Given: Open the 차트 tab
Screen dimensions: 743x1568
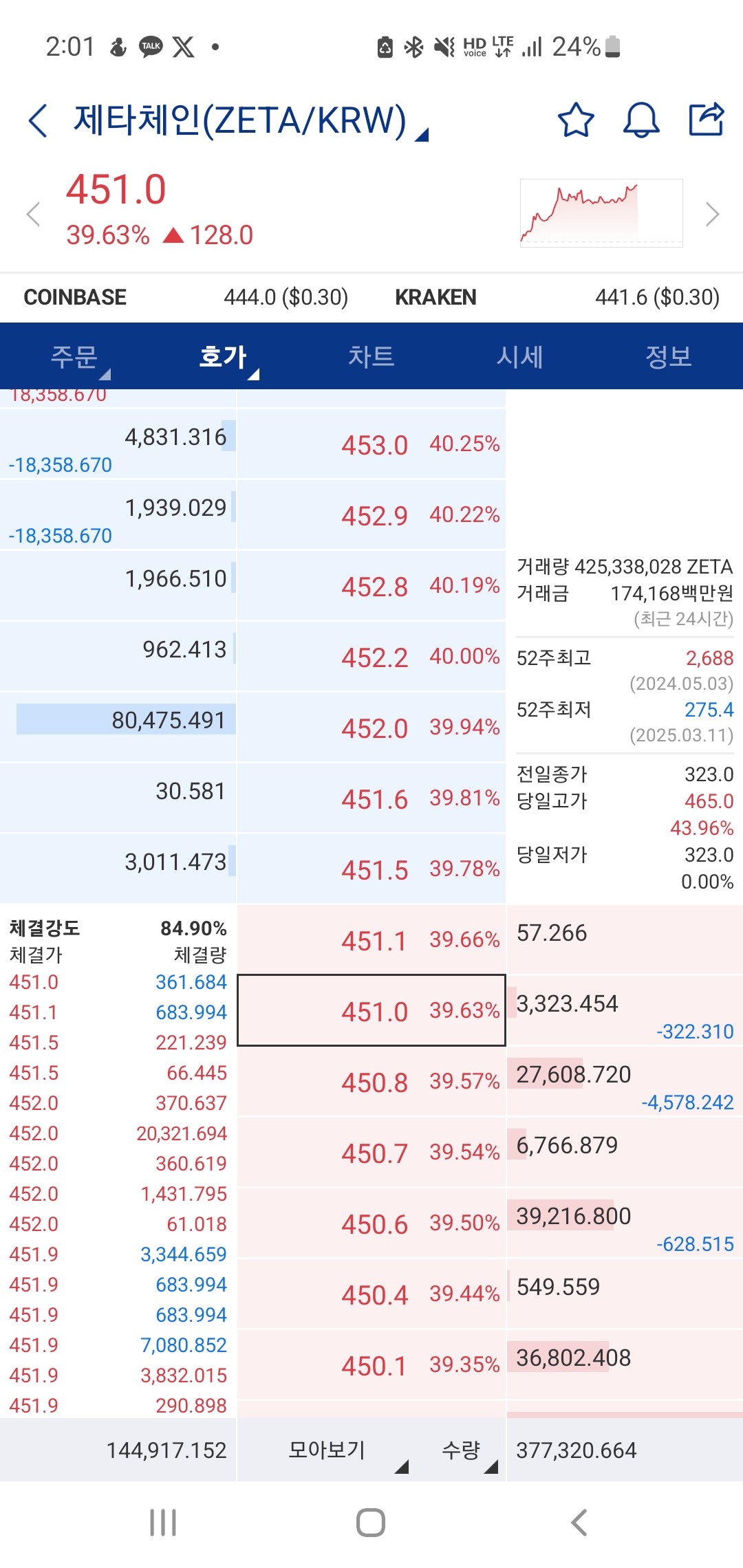Looking at the screenshot, I should coord(371,357).
